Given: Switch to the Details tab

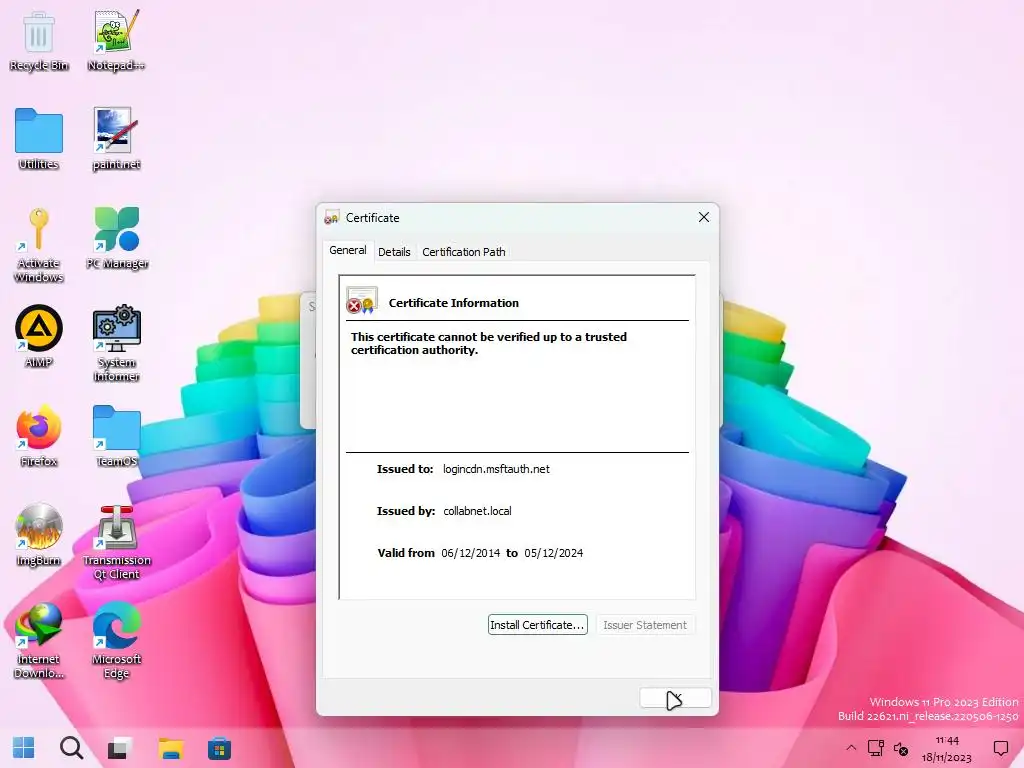Looking at the screenshot, I should (394, 252).
